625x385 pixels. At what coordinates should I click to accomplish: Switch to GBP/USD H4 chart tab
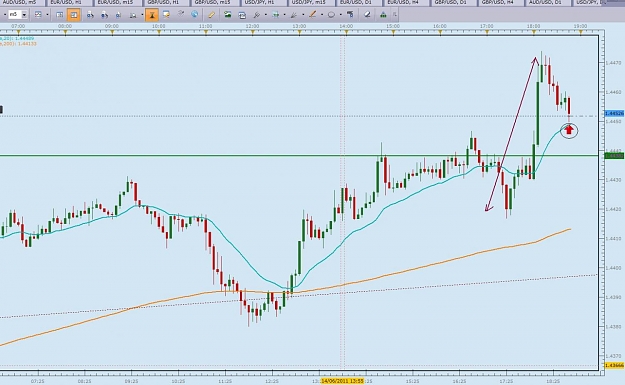[x=501, y=2]
